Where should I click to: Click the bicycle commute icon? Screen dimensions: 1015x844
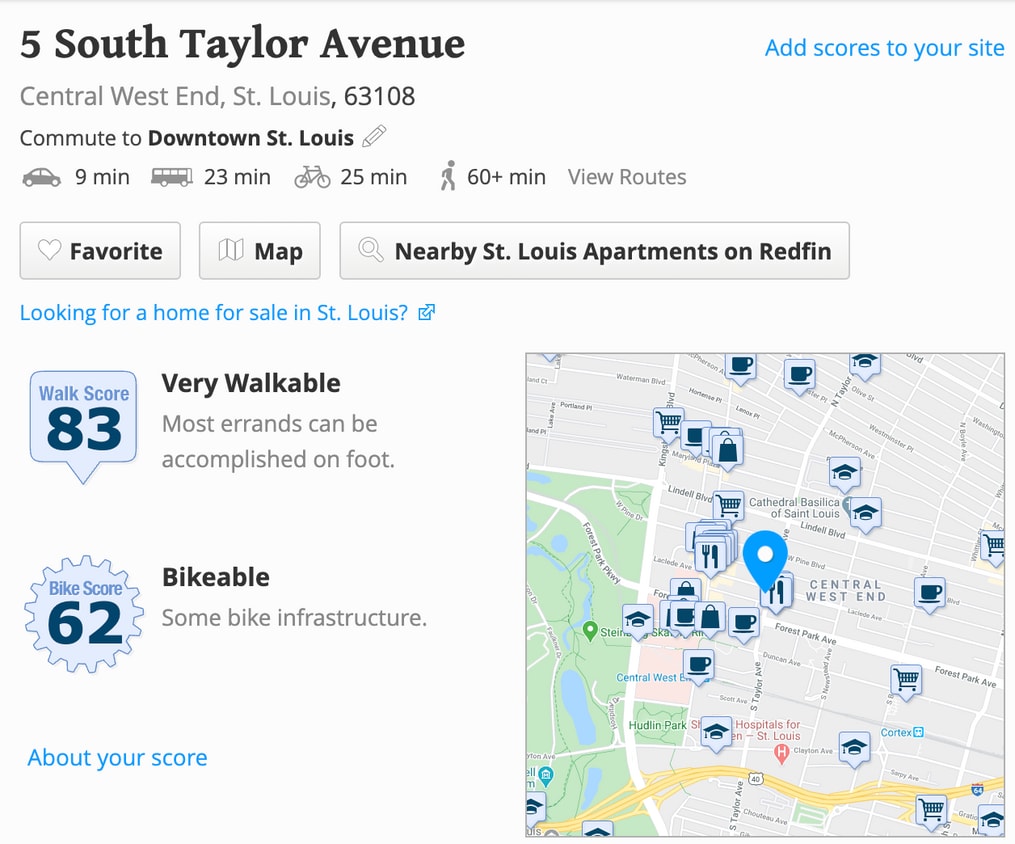coord(312,178)
